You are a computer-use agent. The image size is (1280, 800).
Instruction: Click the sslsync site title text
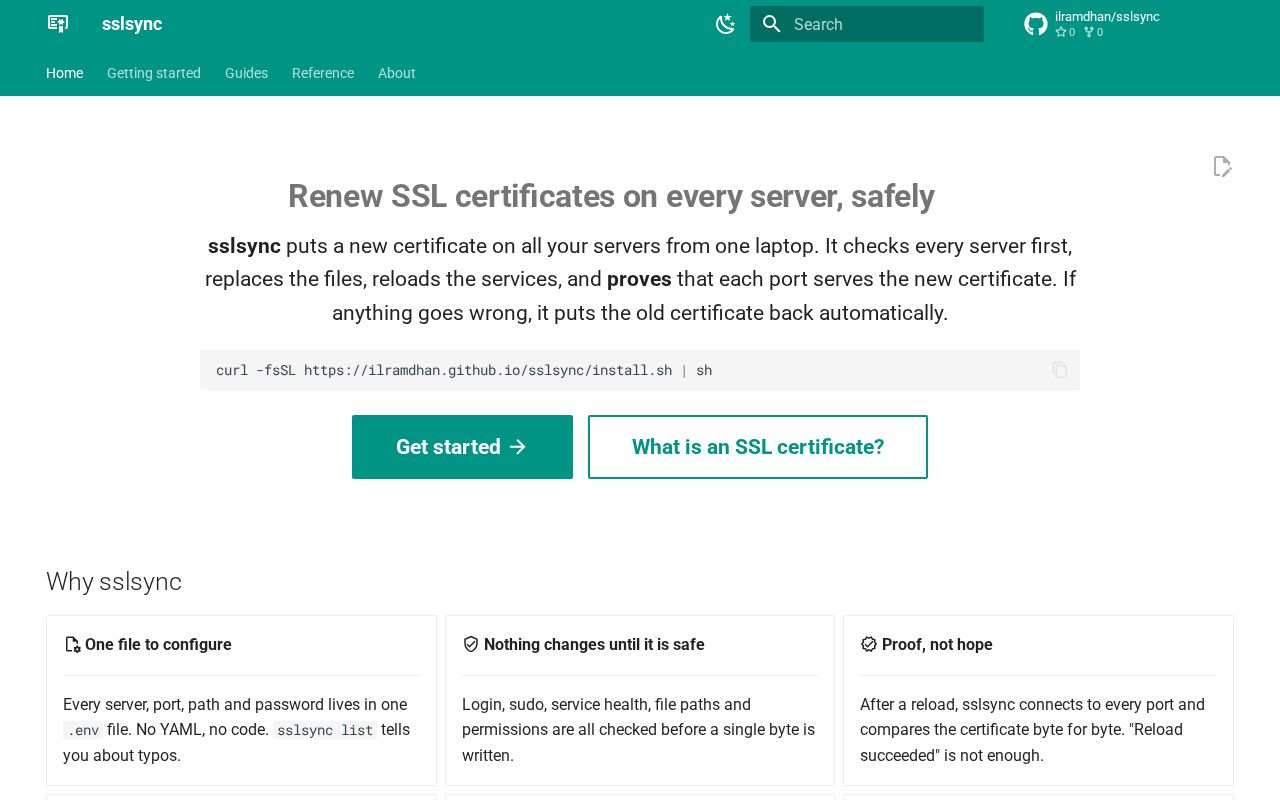click(132, 24)
